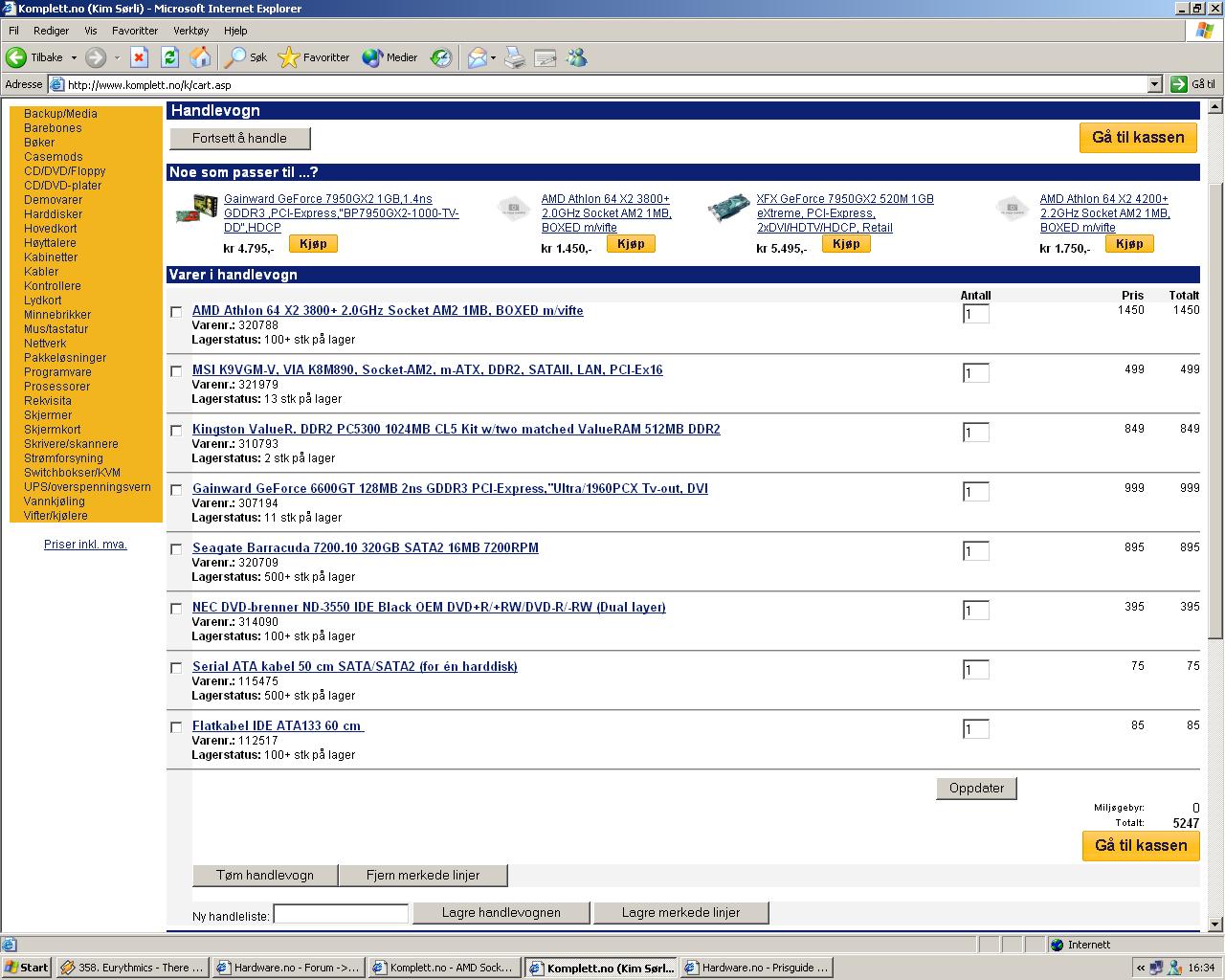Click the Søk search icon
This screenshot has height=980, width=1225.
click(234, 57)
